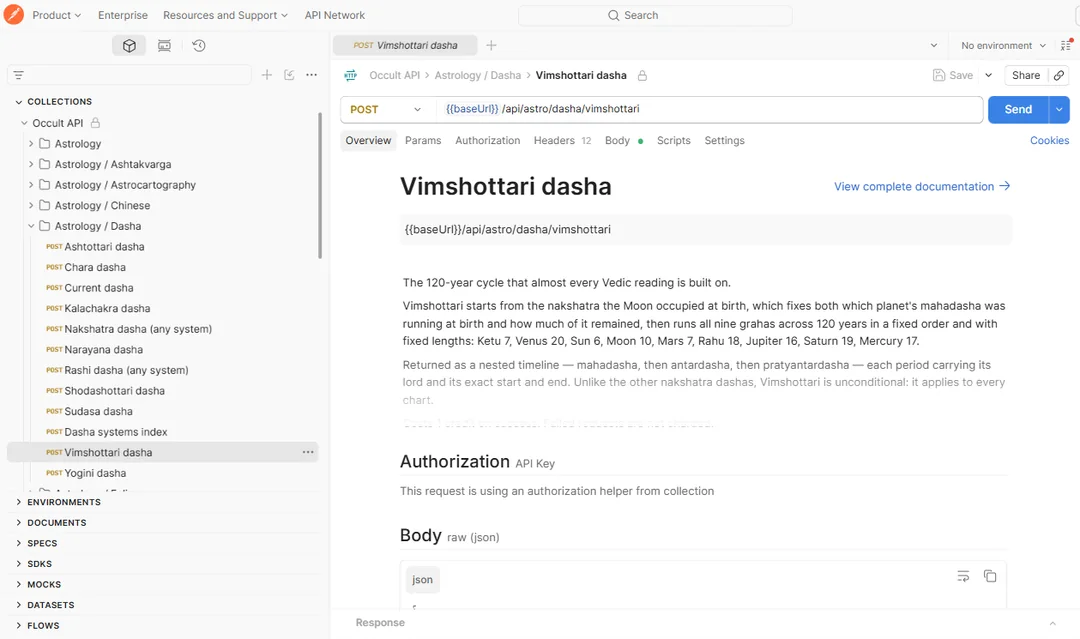Switch to the Scripts tab
1080x639 pixels.
(x=674, y=140)
